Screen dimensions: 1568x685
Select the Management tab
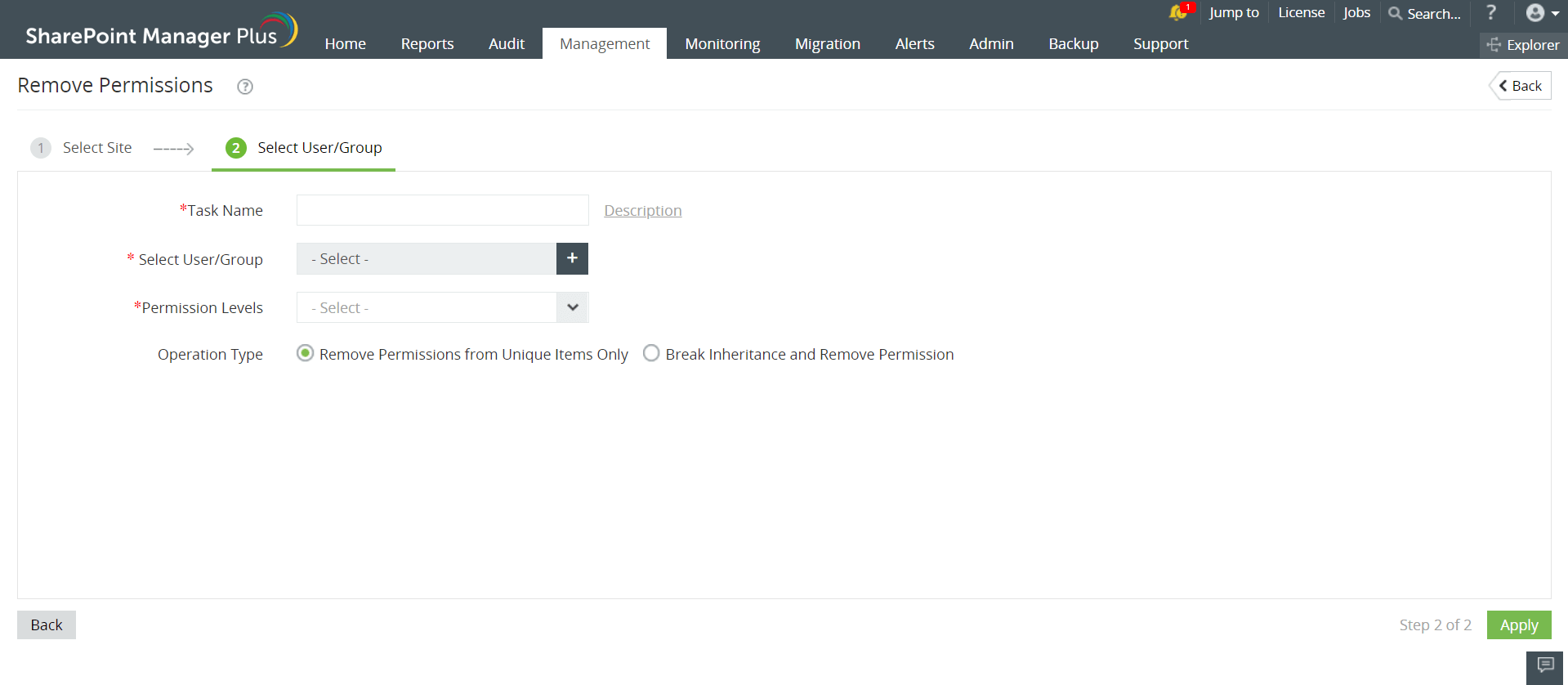[605, 43]
